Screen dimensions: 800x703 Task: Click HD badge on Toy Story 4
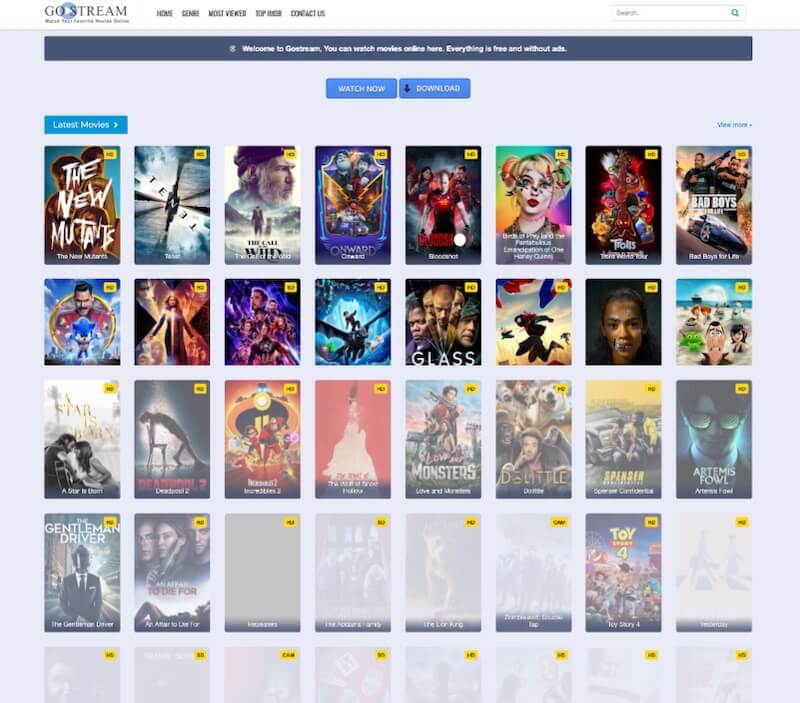[x=651, y=522]
